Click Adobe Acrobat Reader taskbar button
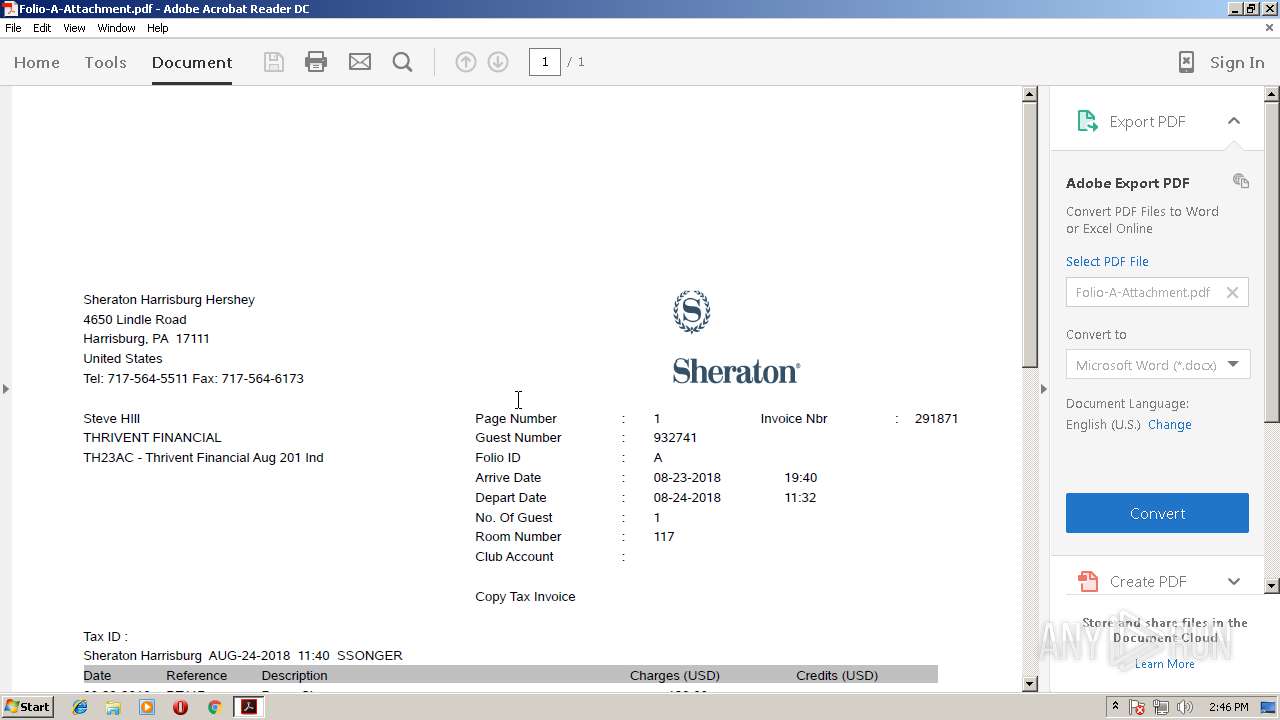 pyautogui.click(x=248, y=707)
